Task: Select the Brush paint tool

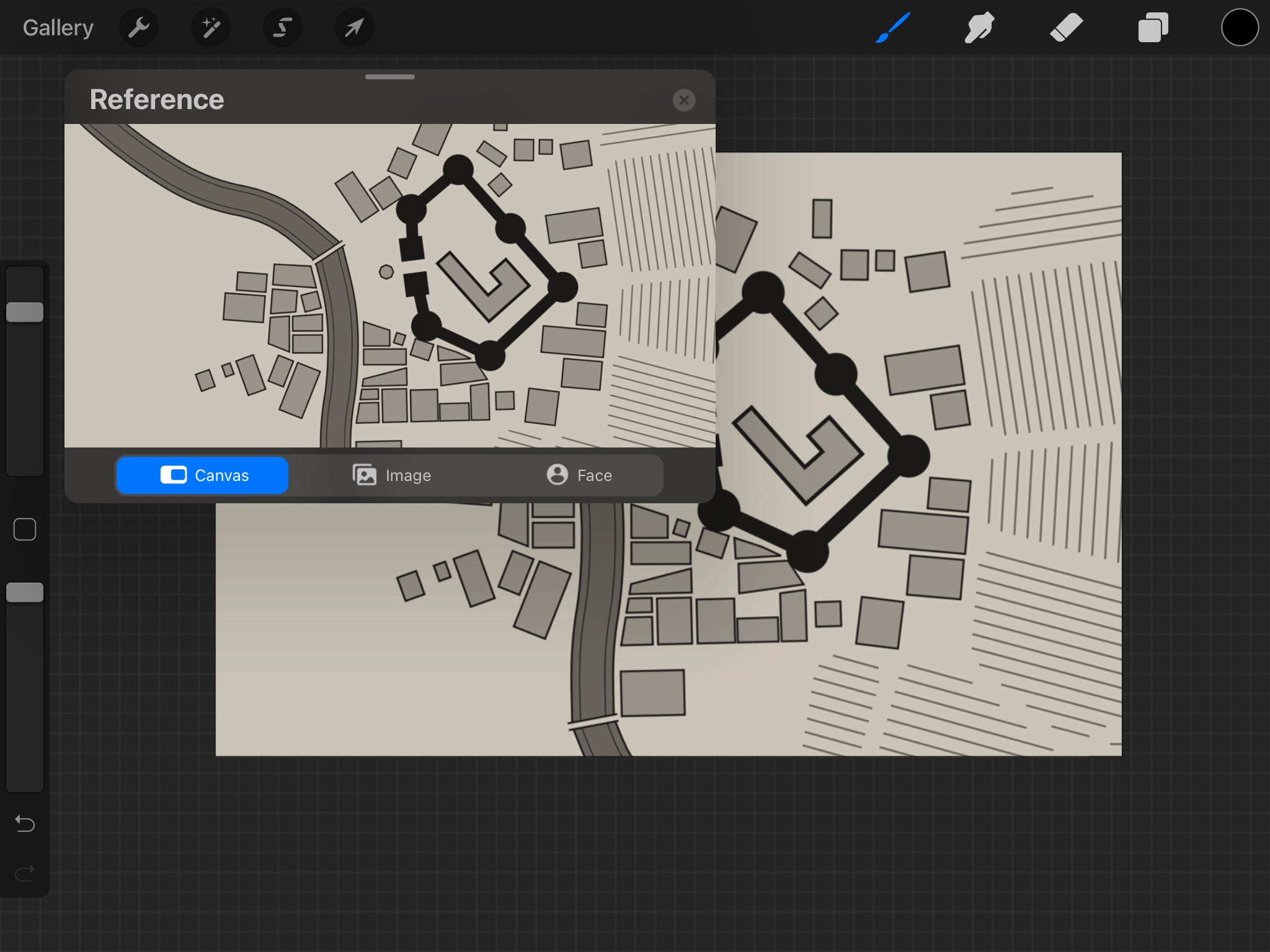Action: click(893, 28)
